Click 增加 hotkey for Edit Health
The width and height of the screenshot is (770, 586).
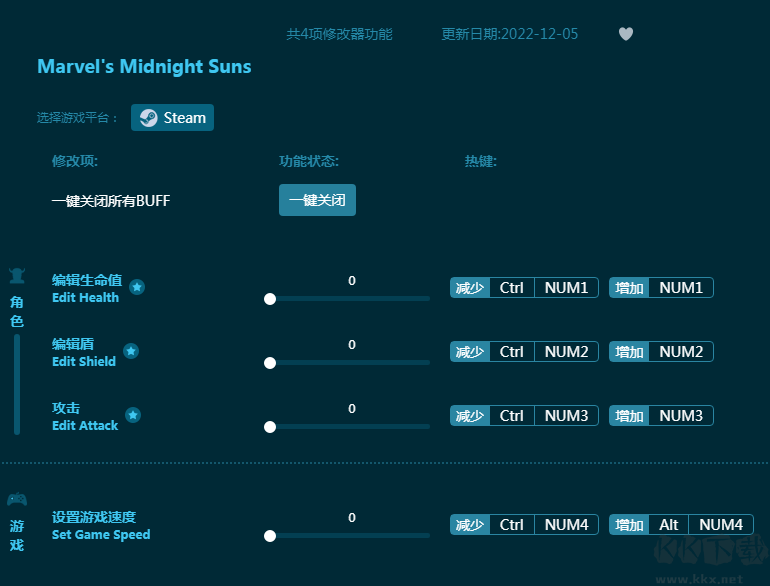[630, 288]
